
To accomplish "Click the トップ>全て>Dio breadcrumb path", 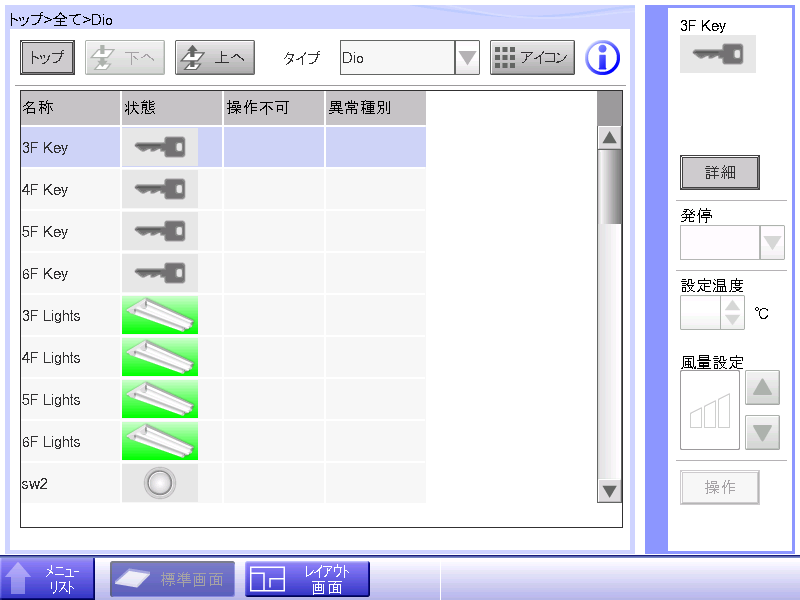I will [x=61, y=20].
